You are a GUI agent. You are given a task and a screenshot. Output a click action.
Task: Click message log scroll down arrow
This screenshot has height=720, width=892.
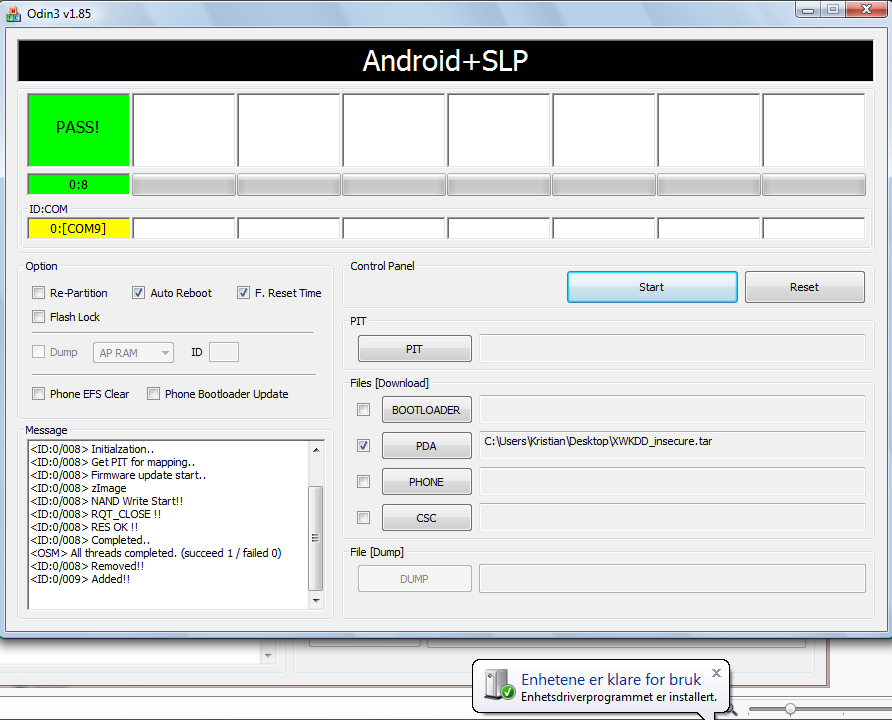coord(316,601)
